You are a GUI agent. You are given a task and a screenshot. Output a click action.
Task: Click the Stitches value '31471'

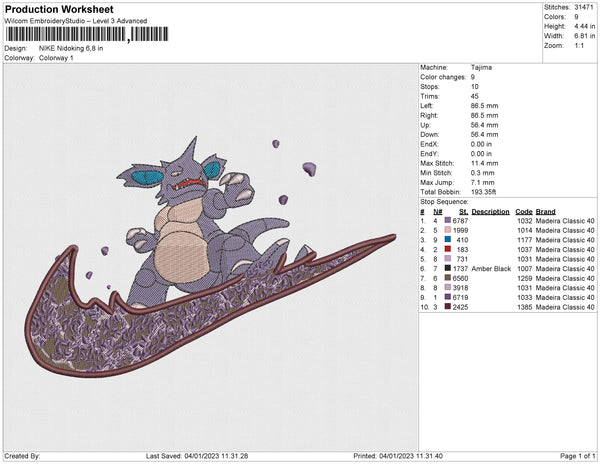coord(584,7)
